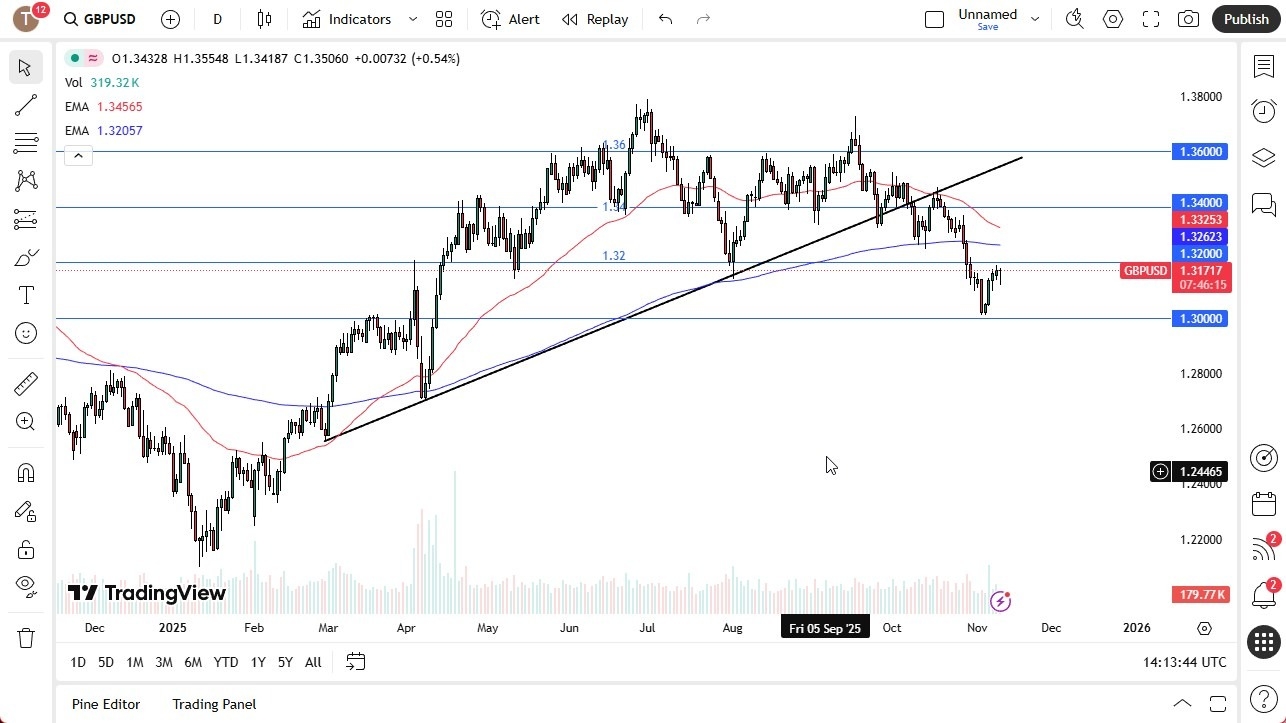Collapse the chart legend chevron
The height and width of the screenshot is (723, 1286).
point(78,155)
